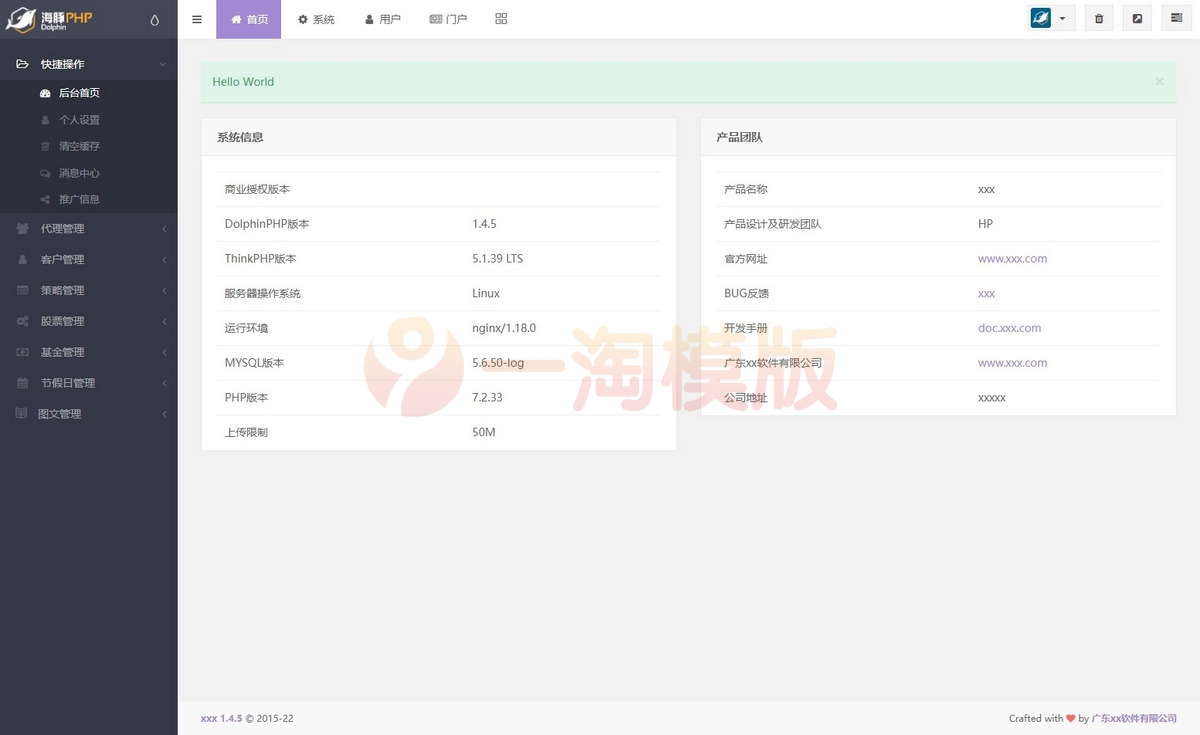This screenshot has width=1200, height=735.
Task: Open the list icon at far top right
Action: (x=1176, y=18)
